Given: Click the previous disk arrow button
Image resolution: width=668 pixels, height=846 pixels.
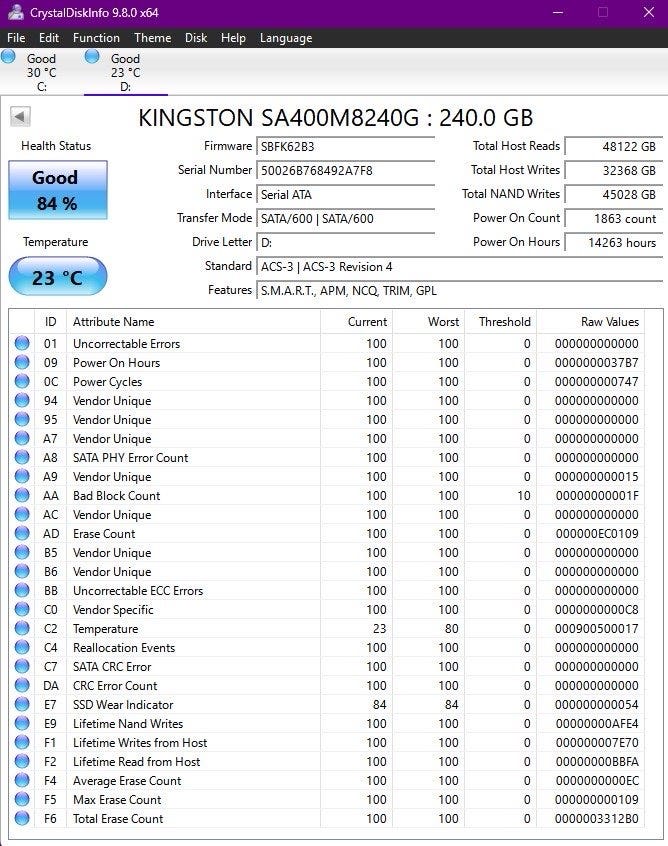Looking at the screenshot, I should pos(20,117).
